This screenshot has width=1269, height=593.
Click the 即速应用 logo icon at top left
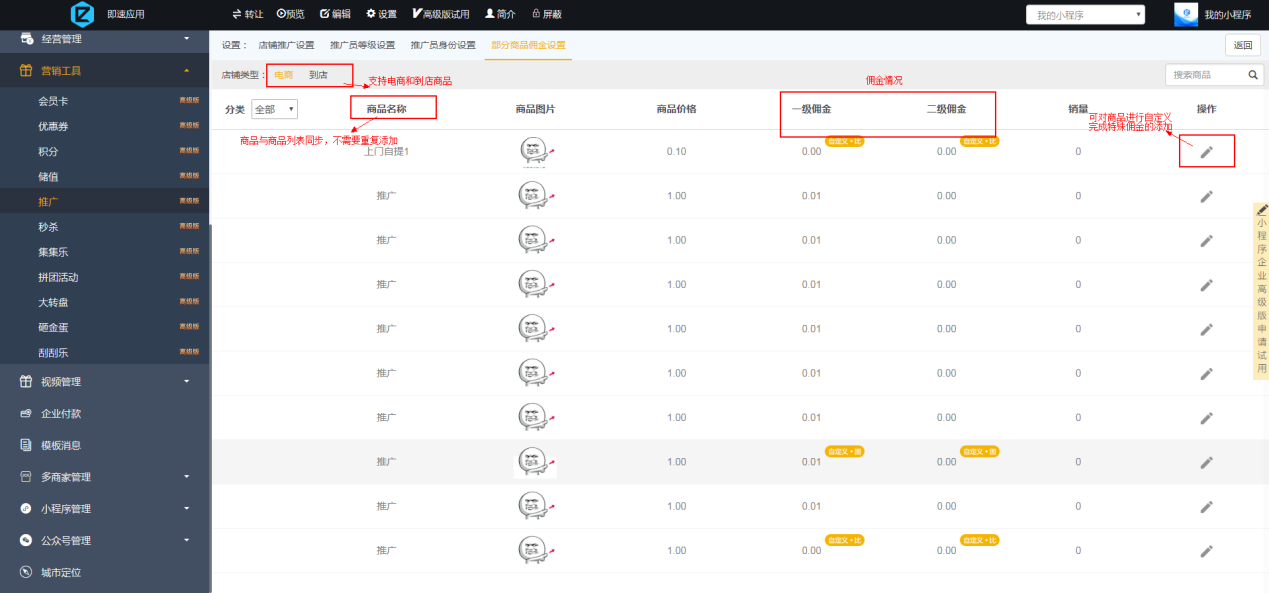pos(82,14)
